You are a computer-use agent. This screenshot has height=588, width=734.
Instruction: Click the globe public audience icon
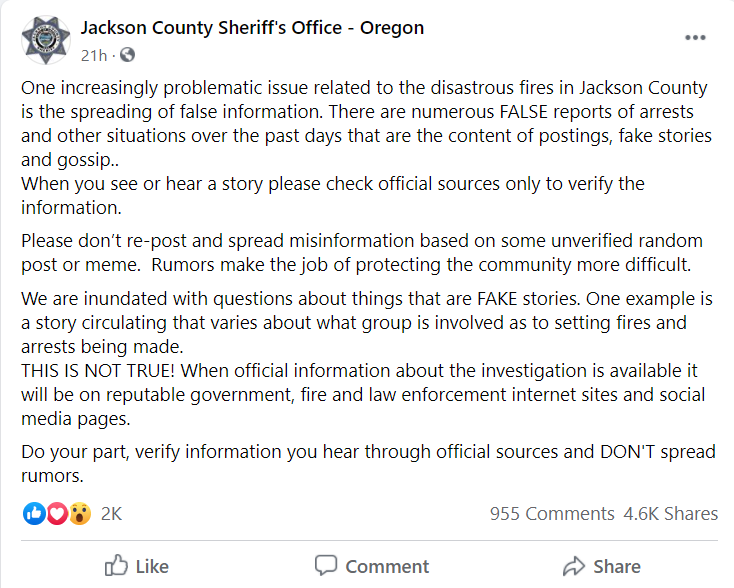pos(127,55)
